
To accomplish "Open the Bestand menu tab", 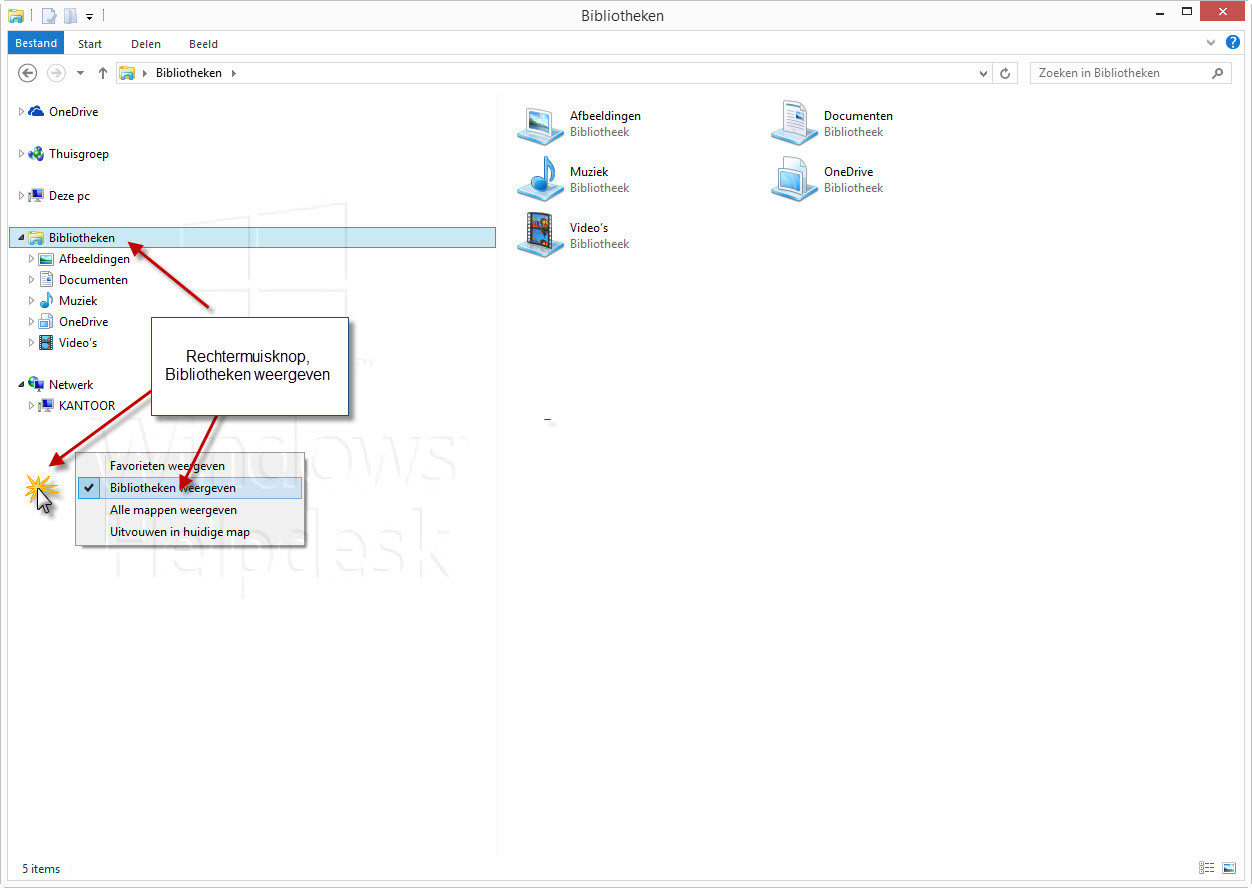I will [36, 44].
